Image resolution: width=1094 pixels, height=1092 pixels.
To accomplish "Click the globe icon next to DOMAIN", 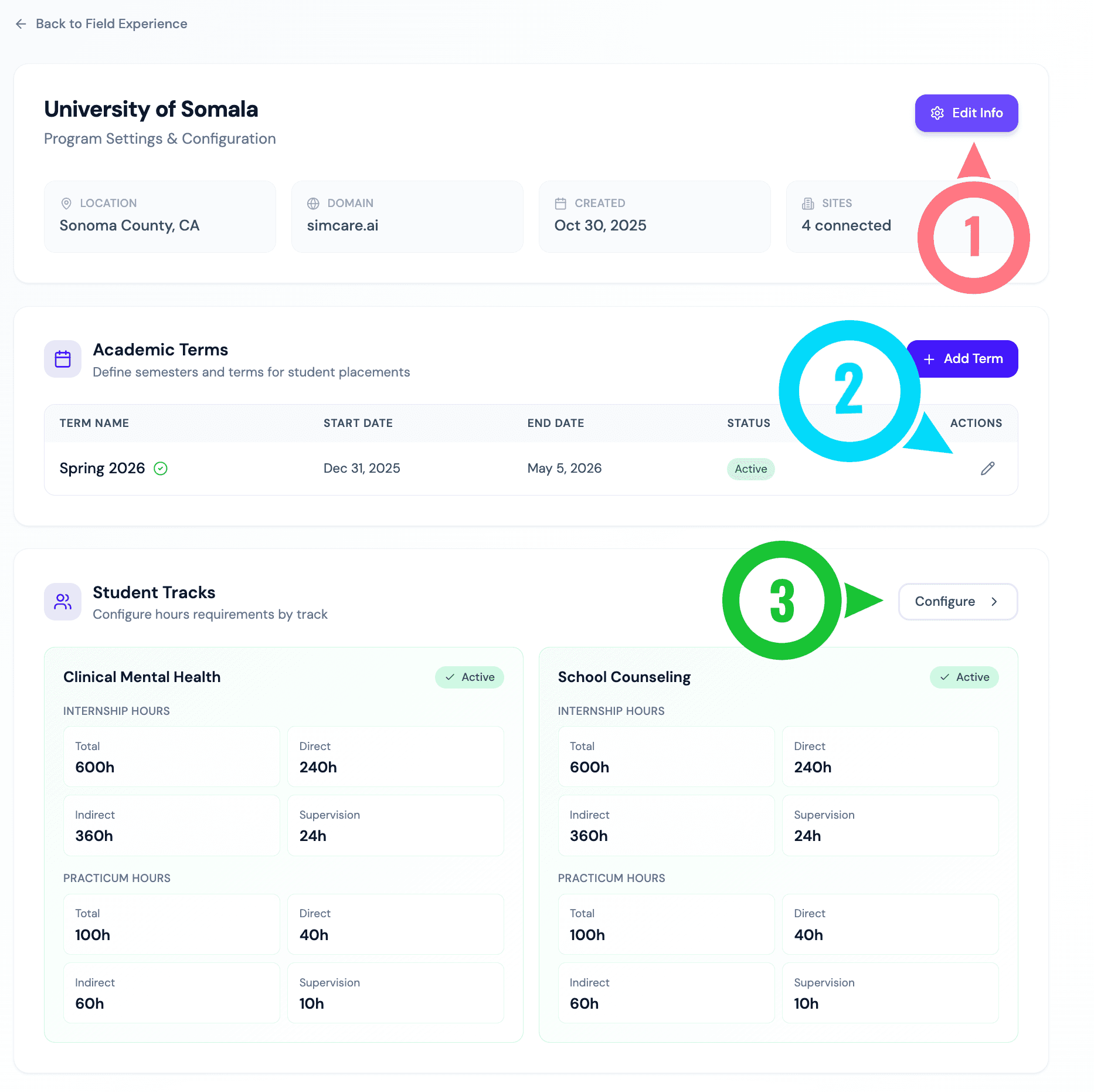I will [x=314, y=204].
